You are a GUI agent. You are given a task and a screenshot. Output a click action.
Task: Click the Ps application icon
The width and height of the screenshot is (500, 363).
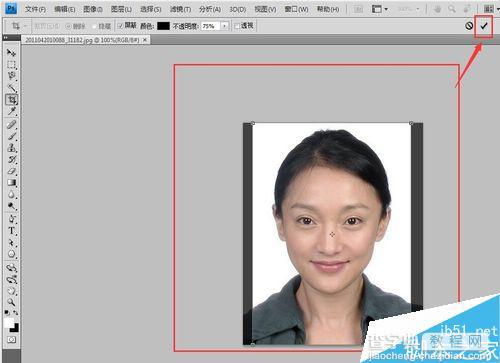[11, 8]
